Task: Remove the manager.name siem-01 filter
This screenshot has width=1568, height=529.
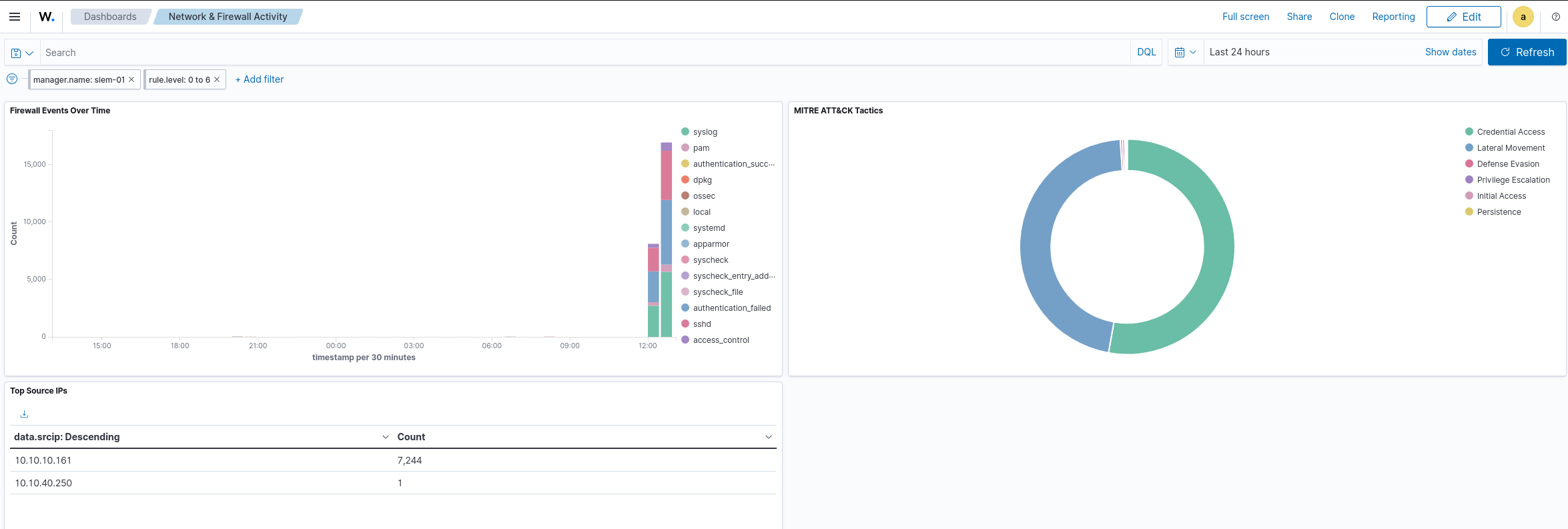Action: (131, 79)
